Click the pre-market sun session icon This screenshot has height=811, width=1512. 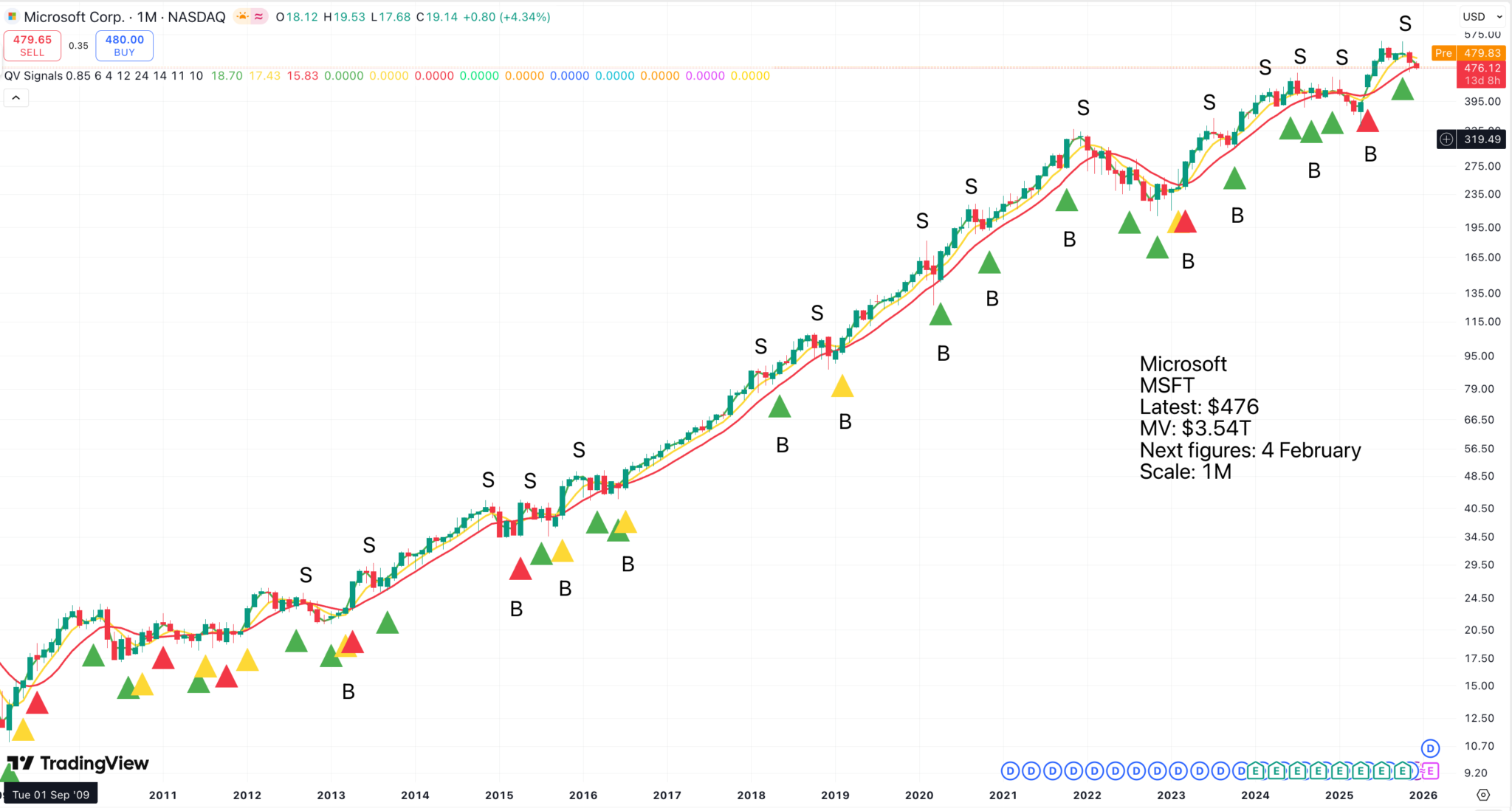point(242,16)
